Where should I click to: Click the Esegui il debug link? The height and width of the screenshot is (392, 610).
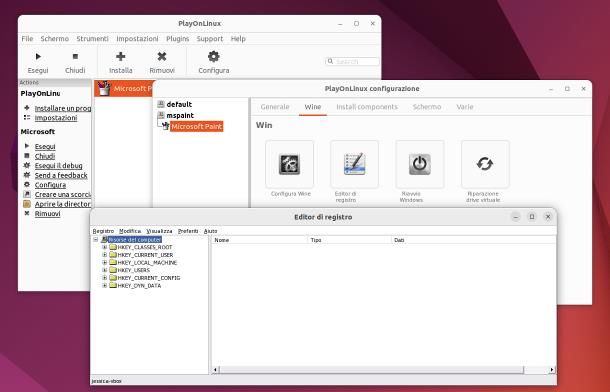(58, 166)
